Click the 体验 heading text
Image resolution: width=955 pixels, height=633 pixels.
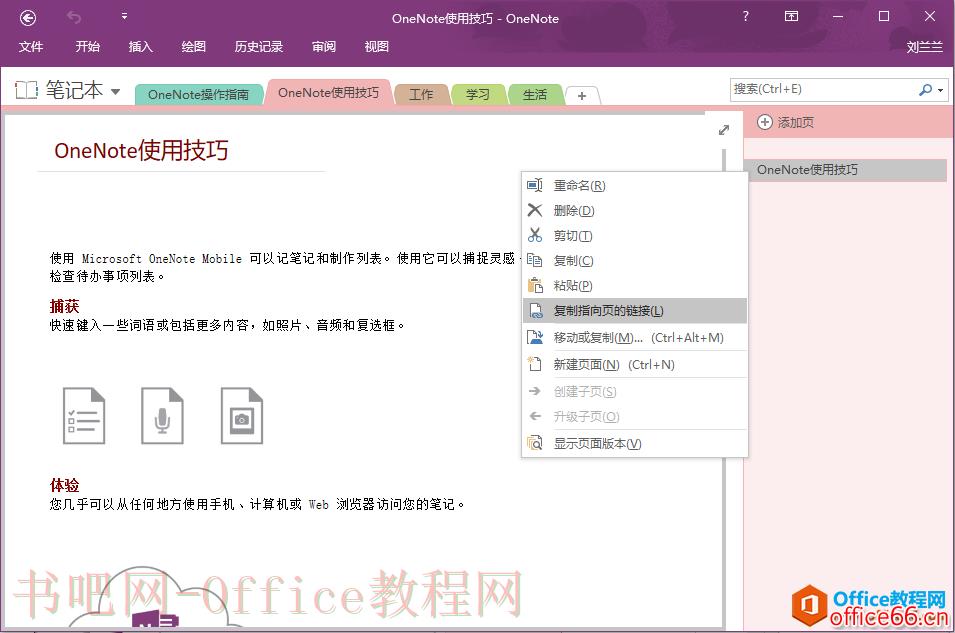[65, 485]
